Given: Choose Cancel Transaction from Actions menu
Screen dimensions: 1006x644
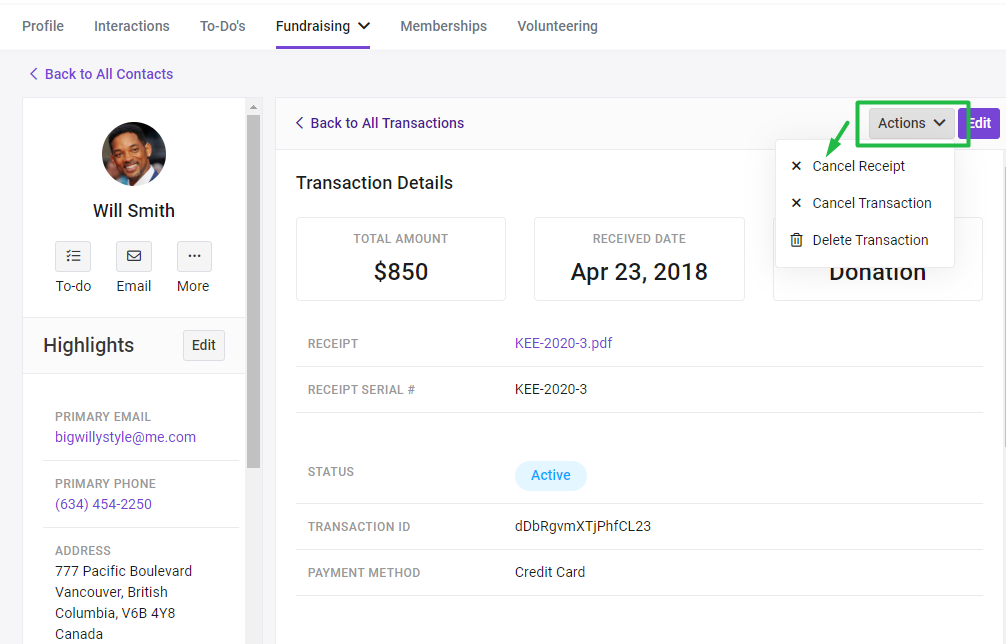Looking at the screenshot, I should click(872, 203).
